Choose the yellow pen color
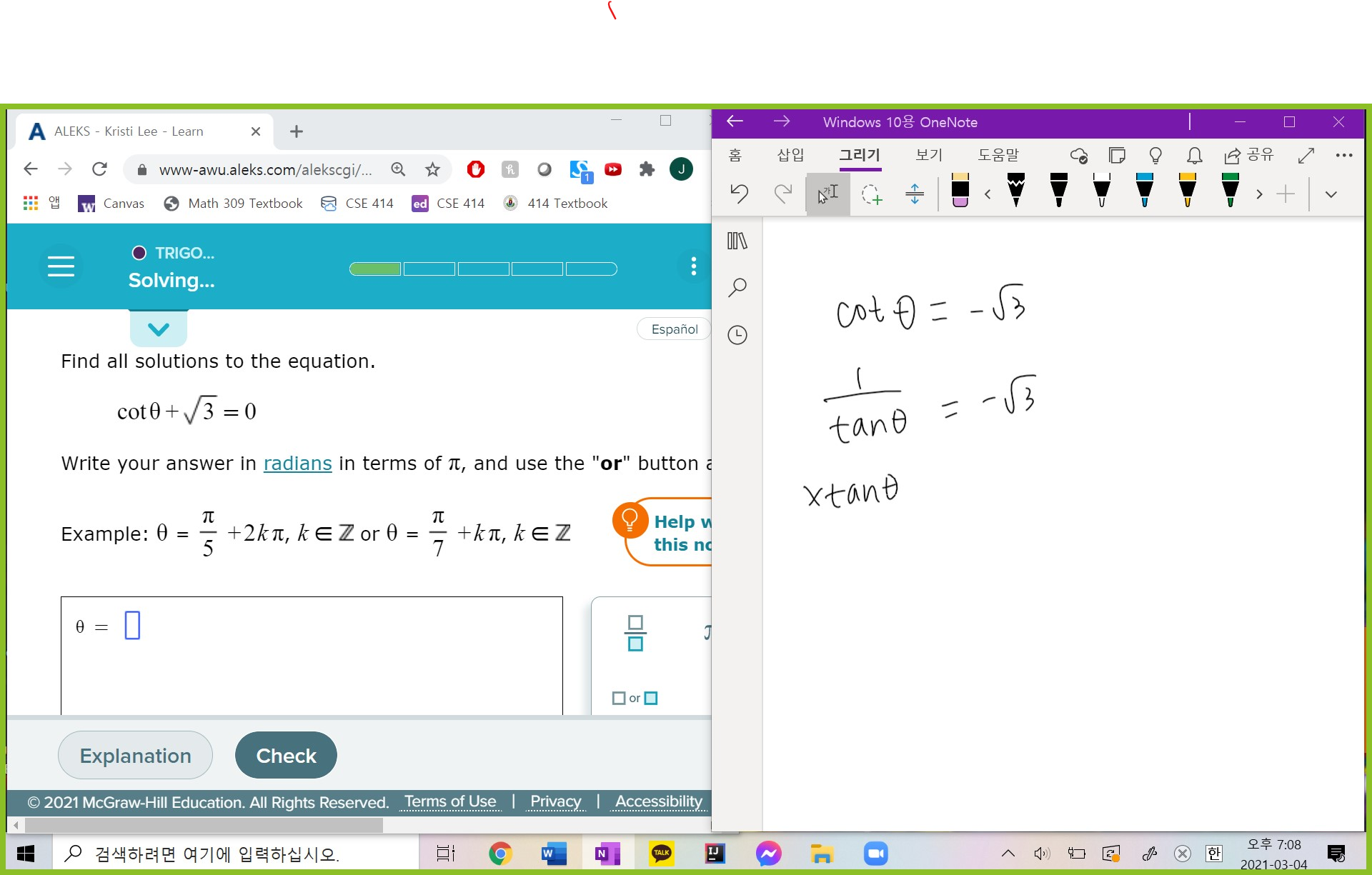Viewport: 1372px width, 875px height. click(1187, 190)
